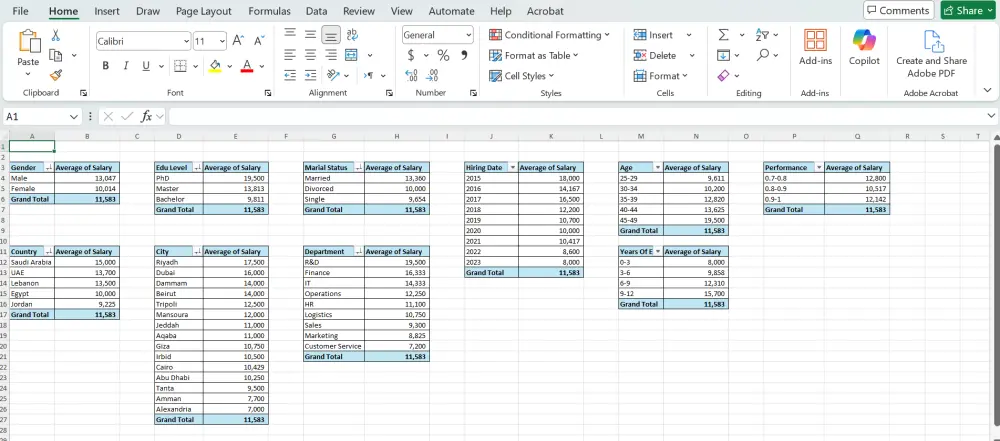Apply Percent Style with the % icon
This screenshot has width=1000, height=441.
[443, 56]
